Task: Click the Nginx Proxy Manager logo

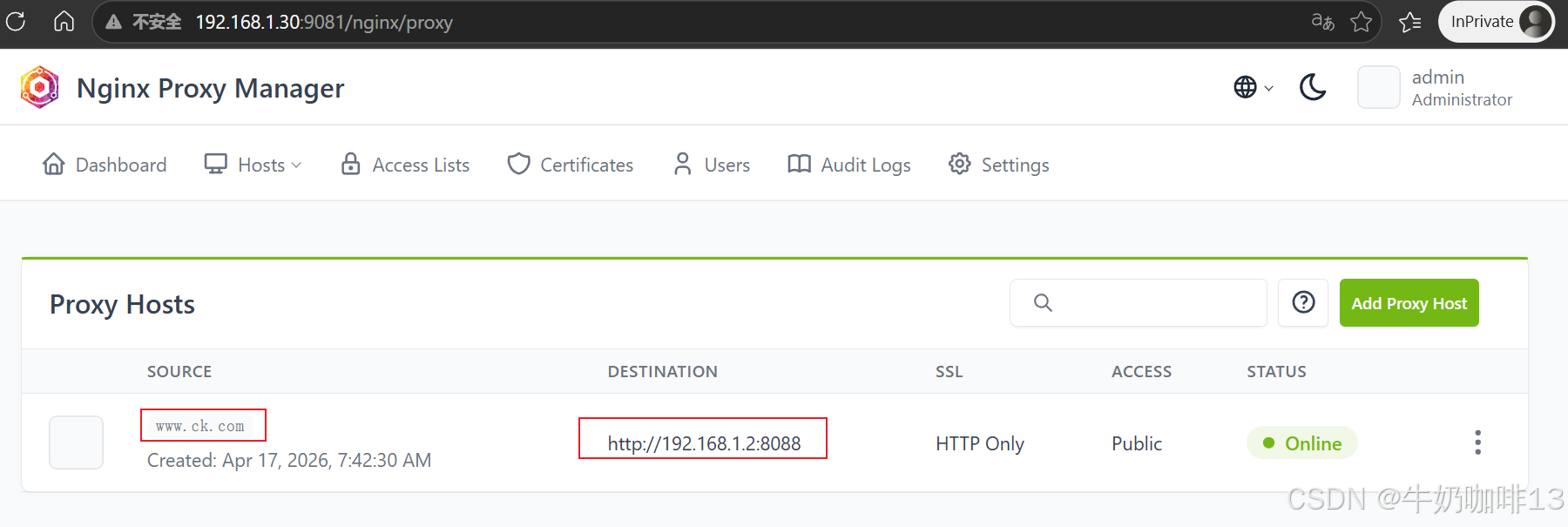Action: point(39,87)
